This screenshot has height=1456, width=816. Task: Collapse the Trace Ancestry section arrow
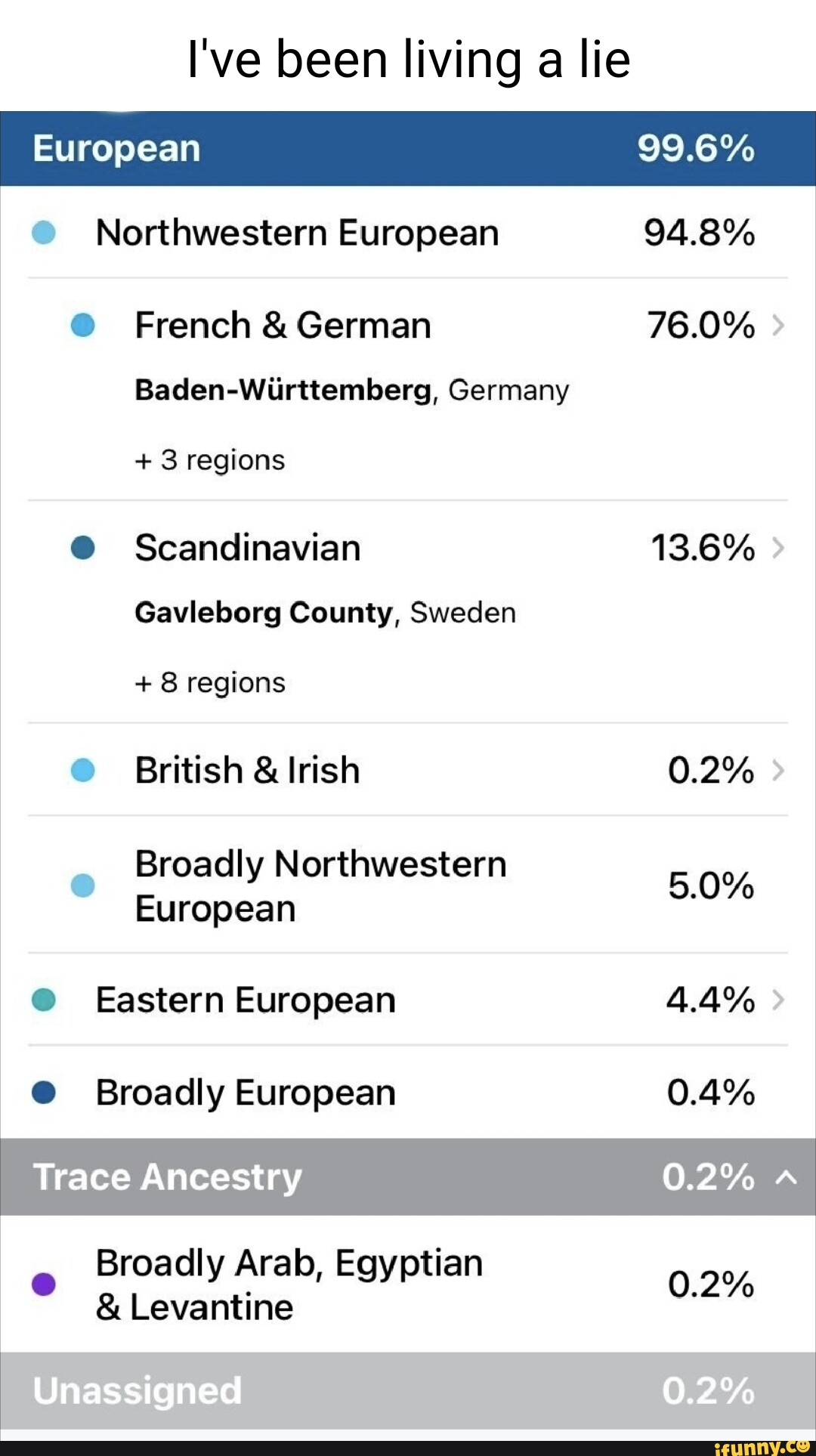786,1177
